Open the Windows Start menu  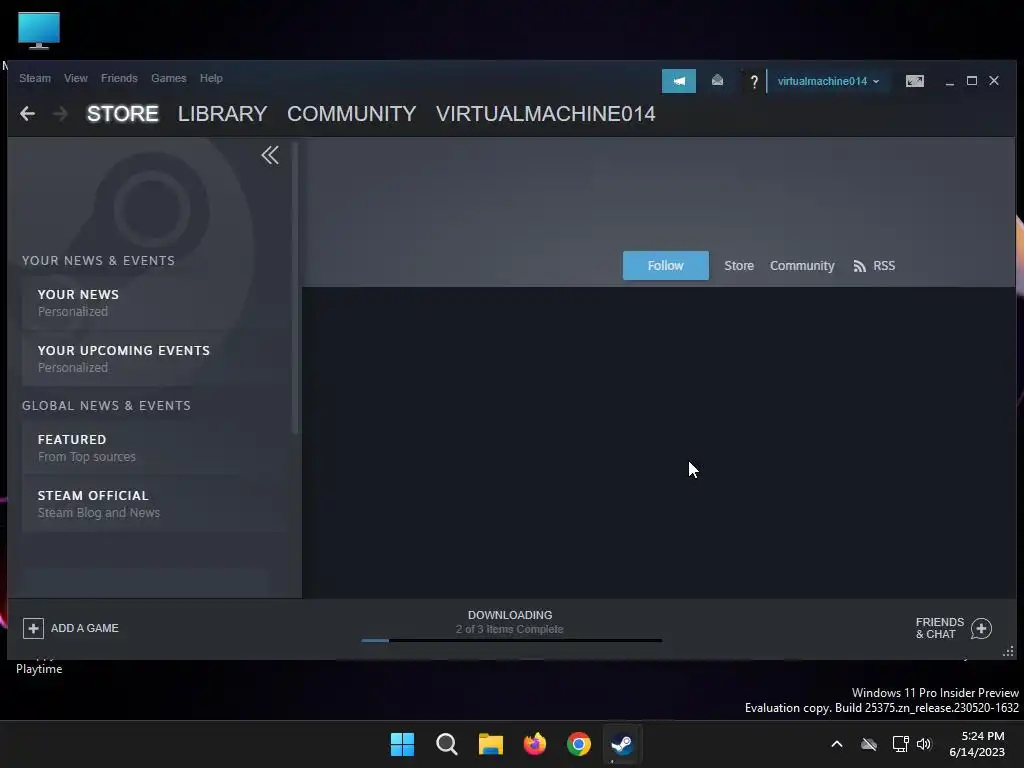pyautogui.click(x=402, y=744)
